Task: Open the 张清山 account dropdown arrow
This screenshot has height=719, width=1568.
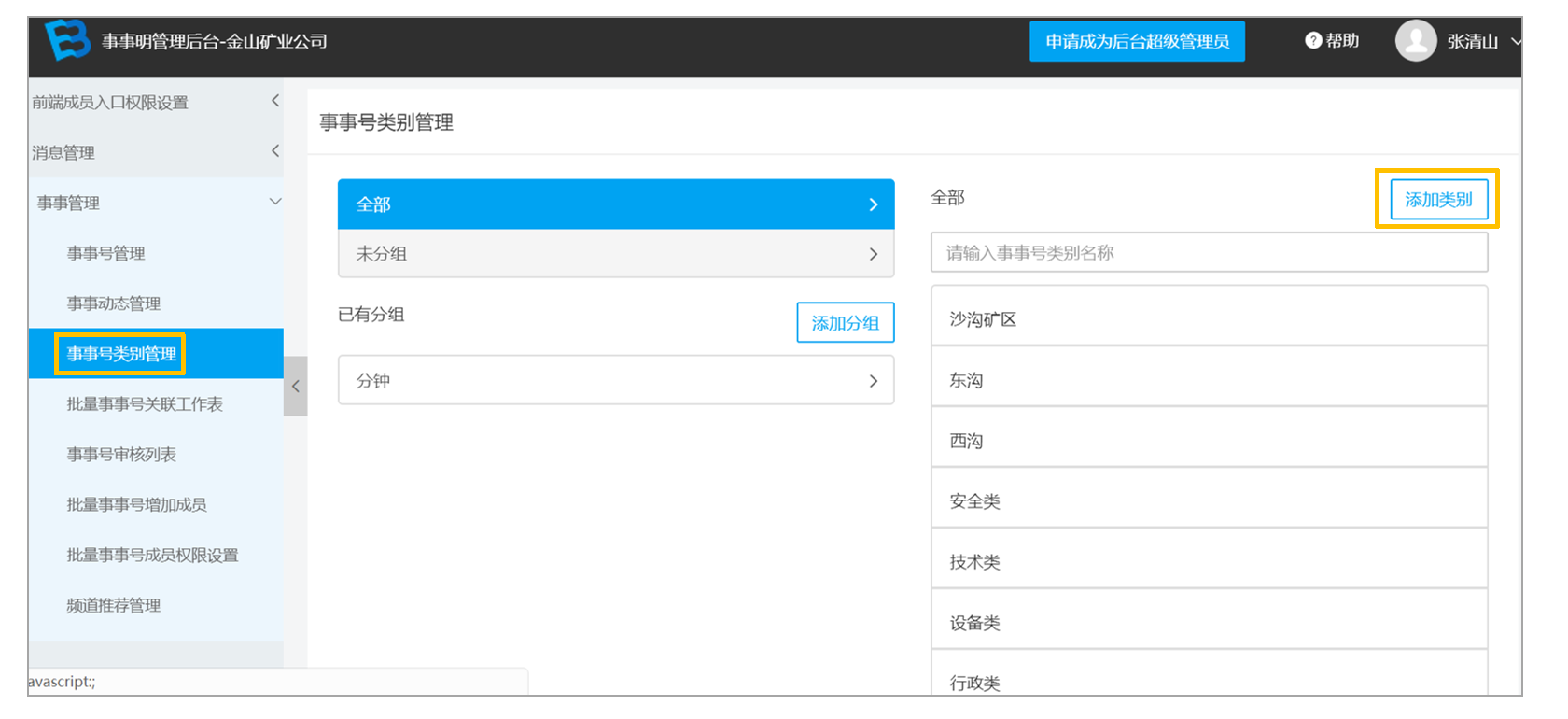Action: [1516, 41]
